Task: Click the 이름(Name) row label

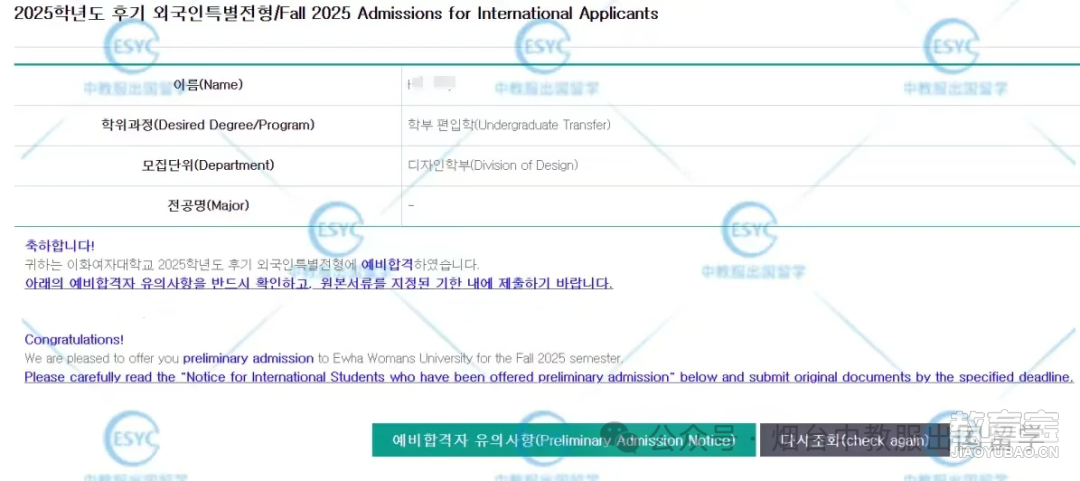Action: [207, 85]
